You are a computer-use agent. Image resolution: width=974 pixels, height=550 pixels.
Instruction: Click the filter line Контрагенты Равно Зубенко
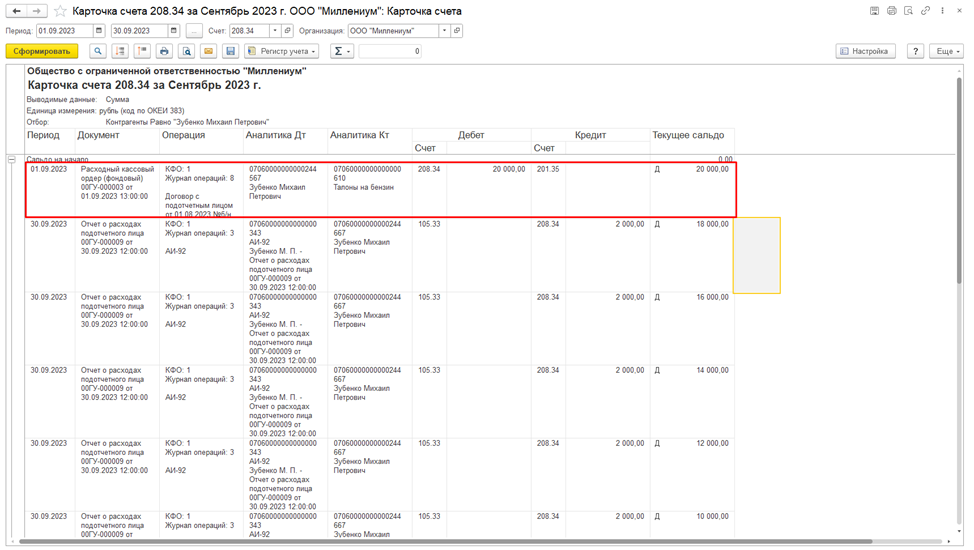click(187, 122)
